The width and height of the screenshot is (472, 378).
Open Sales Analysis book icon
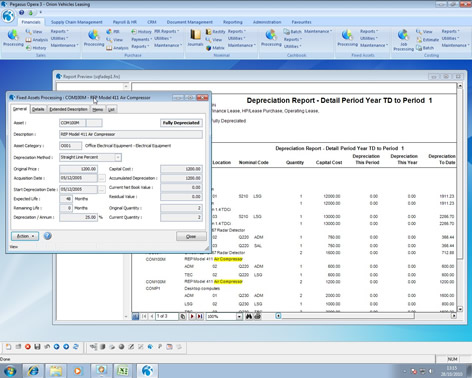29,40
